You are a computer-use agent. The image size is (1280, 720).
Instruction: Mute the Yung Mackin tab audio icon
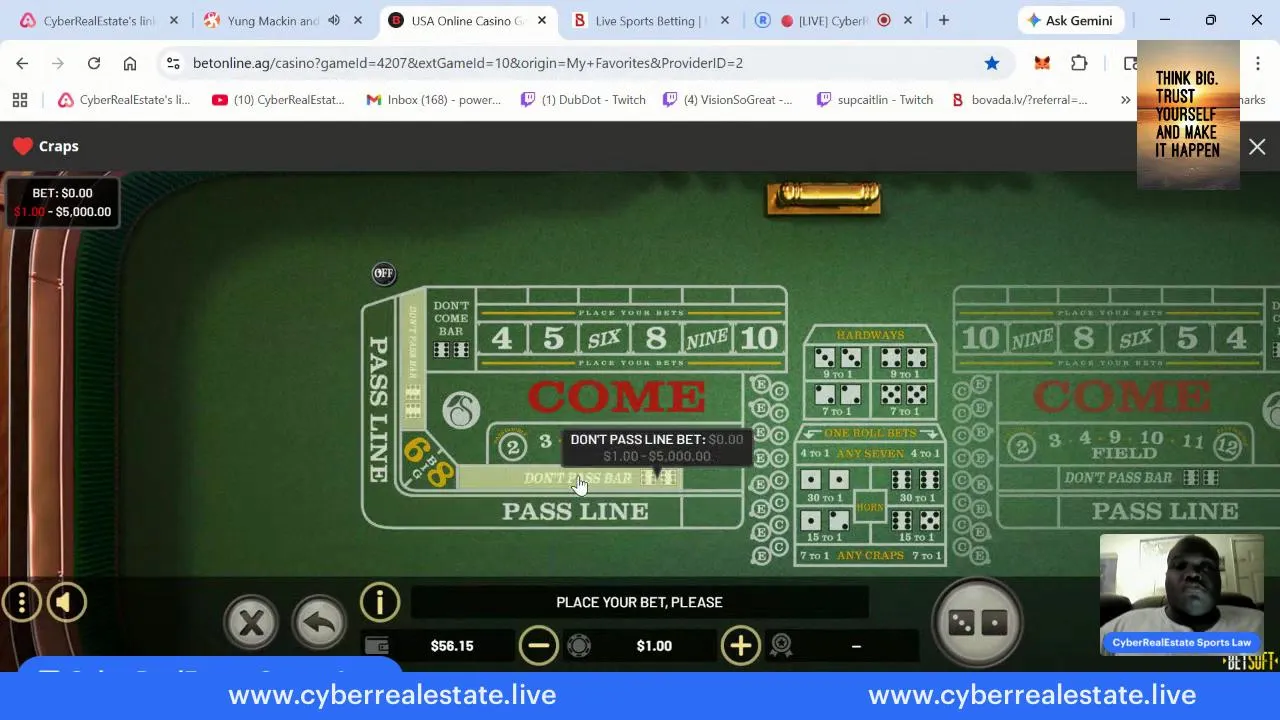(x=334, y=20)
